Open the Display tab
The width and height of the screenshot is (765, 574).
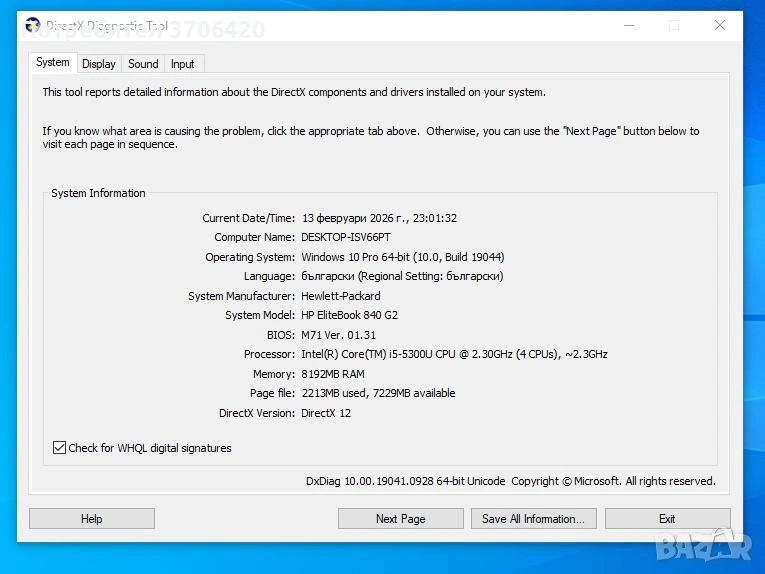[99, 64]
